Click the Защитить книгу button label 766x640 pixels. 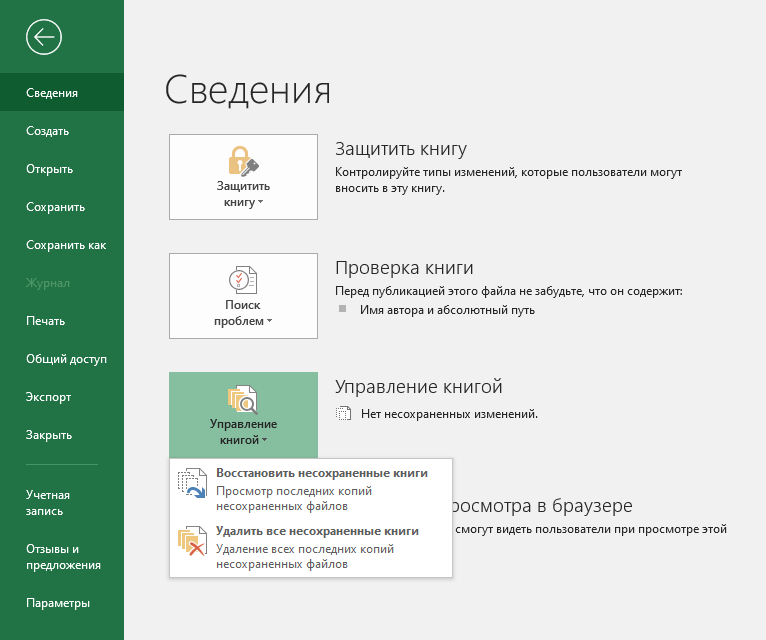[x=243, y=194]
